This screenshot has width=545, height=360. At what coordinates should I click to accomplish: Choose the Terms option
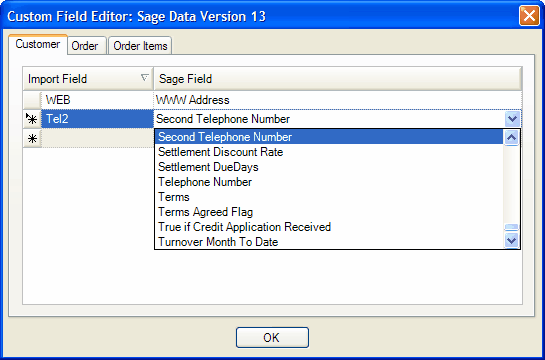coord(329,197)
